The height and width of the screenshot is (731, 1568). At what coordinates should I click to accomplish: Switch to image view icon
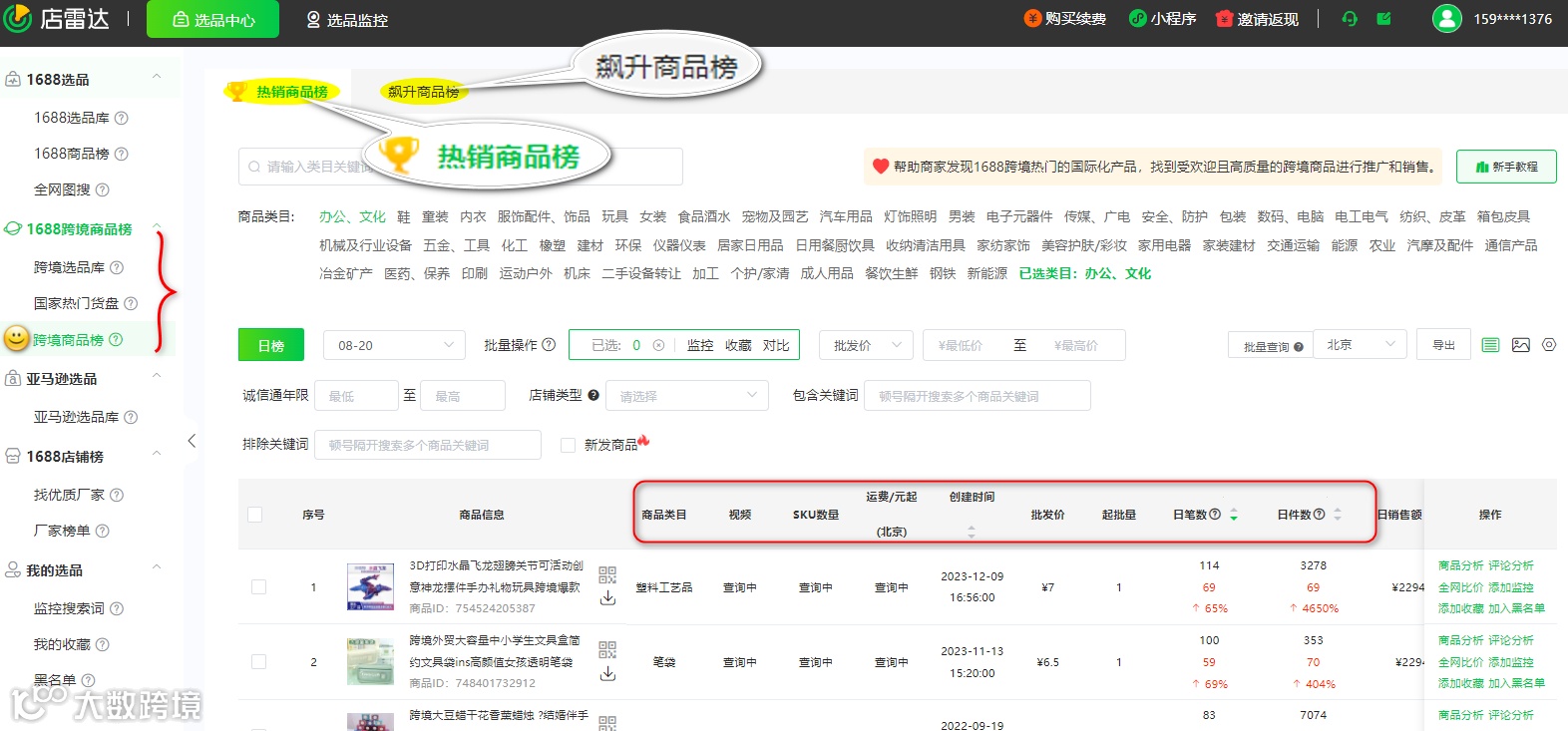pyautogui.click(x=1520, y=345)
